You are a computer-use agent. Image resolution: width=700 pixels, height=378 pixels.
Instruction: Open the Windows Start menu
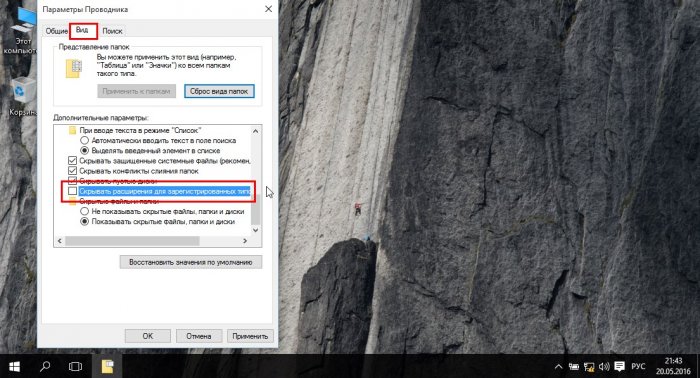click(14, 366)
